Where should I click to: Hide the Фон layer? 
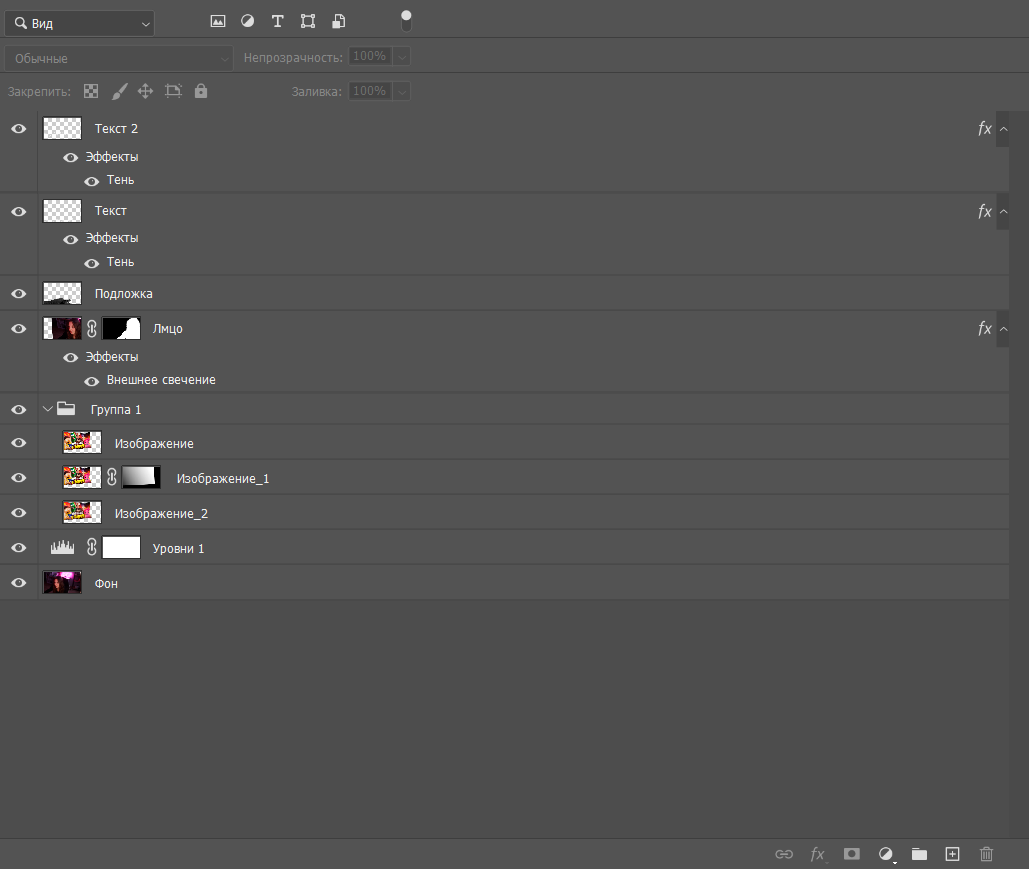[19, 583]
